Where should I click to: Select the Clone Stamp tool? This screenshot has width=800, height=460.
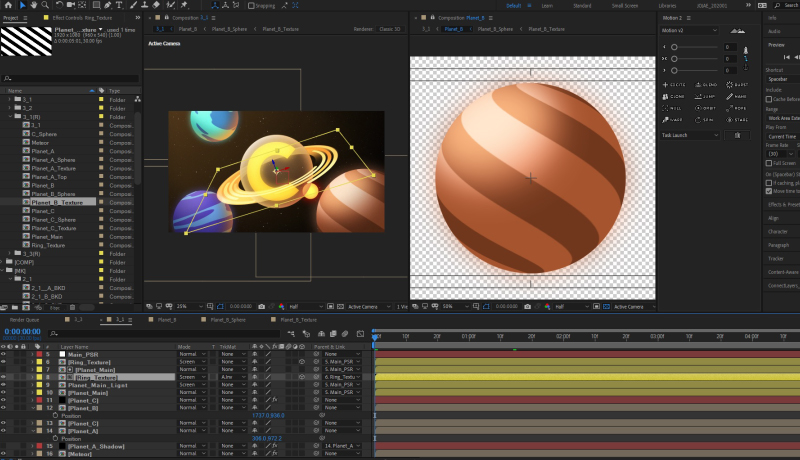tap(144, 5)
